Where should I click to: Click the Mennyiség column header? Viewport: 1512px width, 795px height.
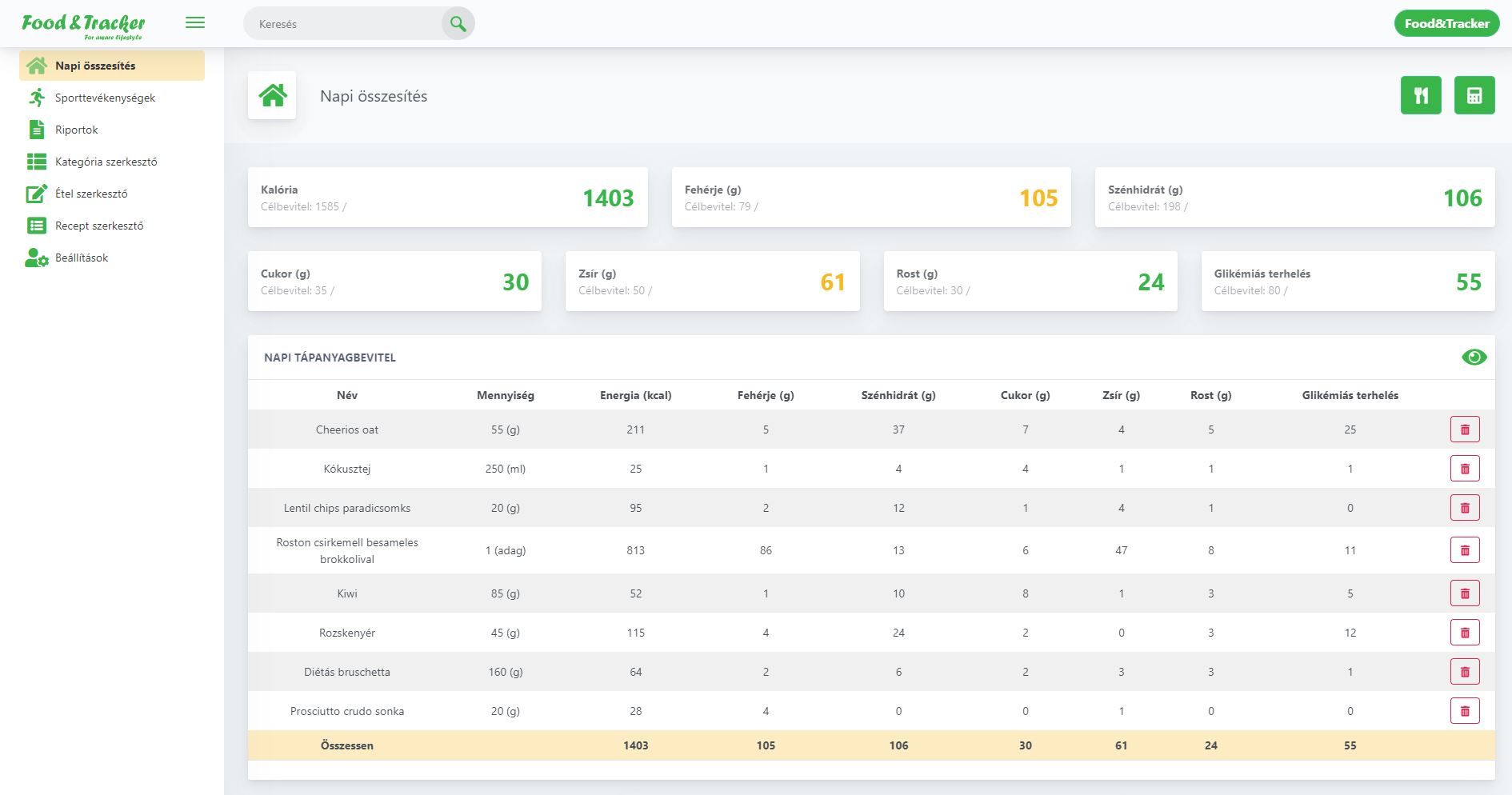506,395
